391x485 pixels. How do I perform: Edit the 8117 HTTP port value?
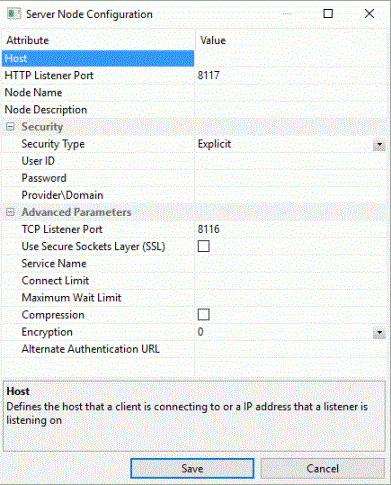point(209,75)
